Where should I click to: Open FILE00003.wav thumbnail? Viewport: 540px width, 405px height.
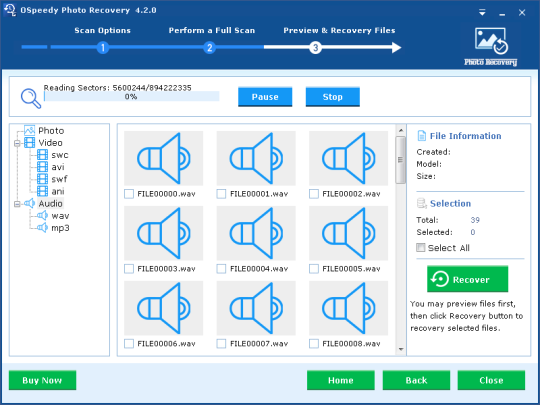[x=164, y=233]
